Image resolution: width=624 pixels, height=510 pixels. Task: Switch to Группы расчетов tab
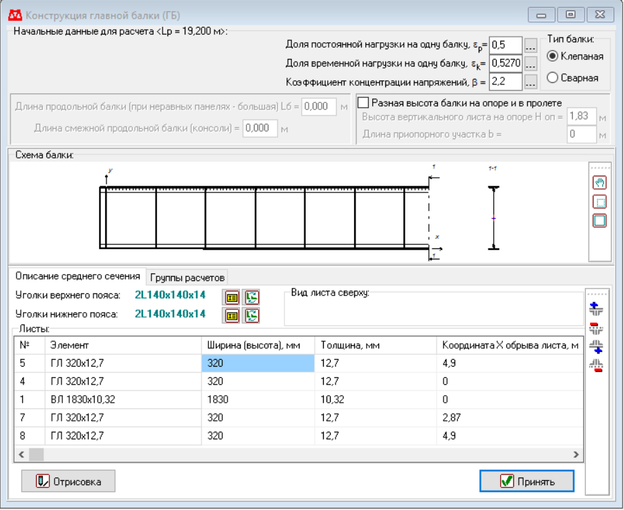[188, 277]
